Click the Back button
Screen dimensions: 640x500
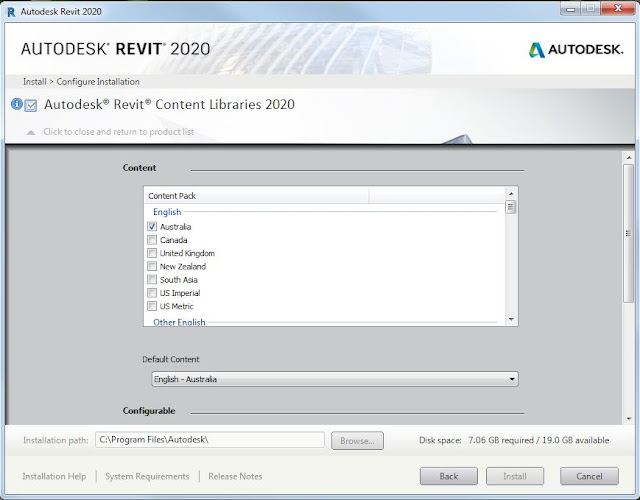[449, 476]
